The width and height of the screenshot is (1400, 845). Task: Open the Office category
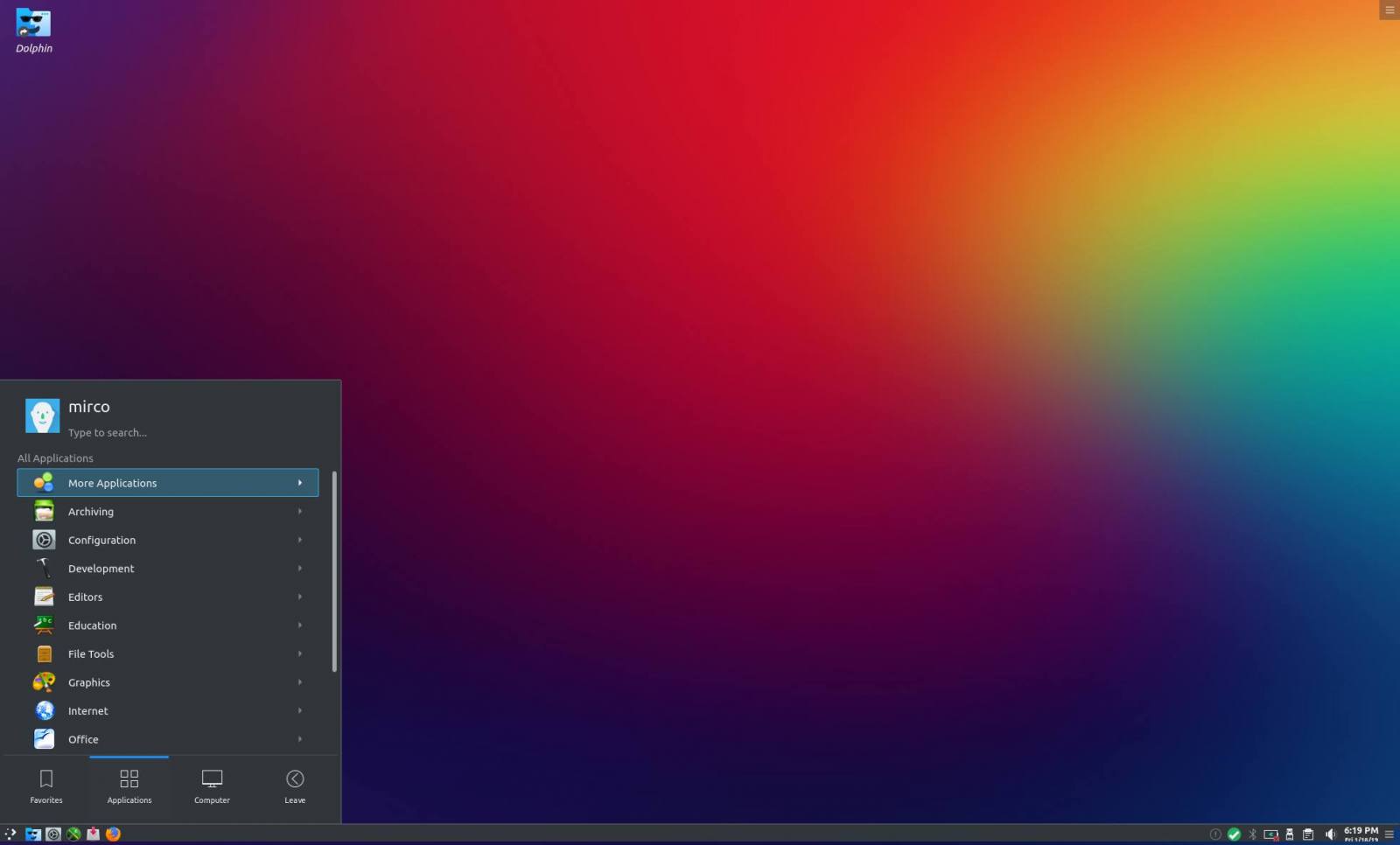tap(167, 739)
